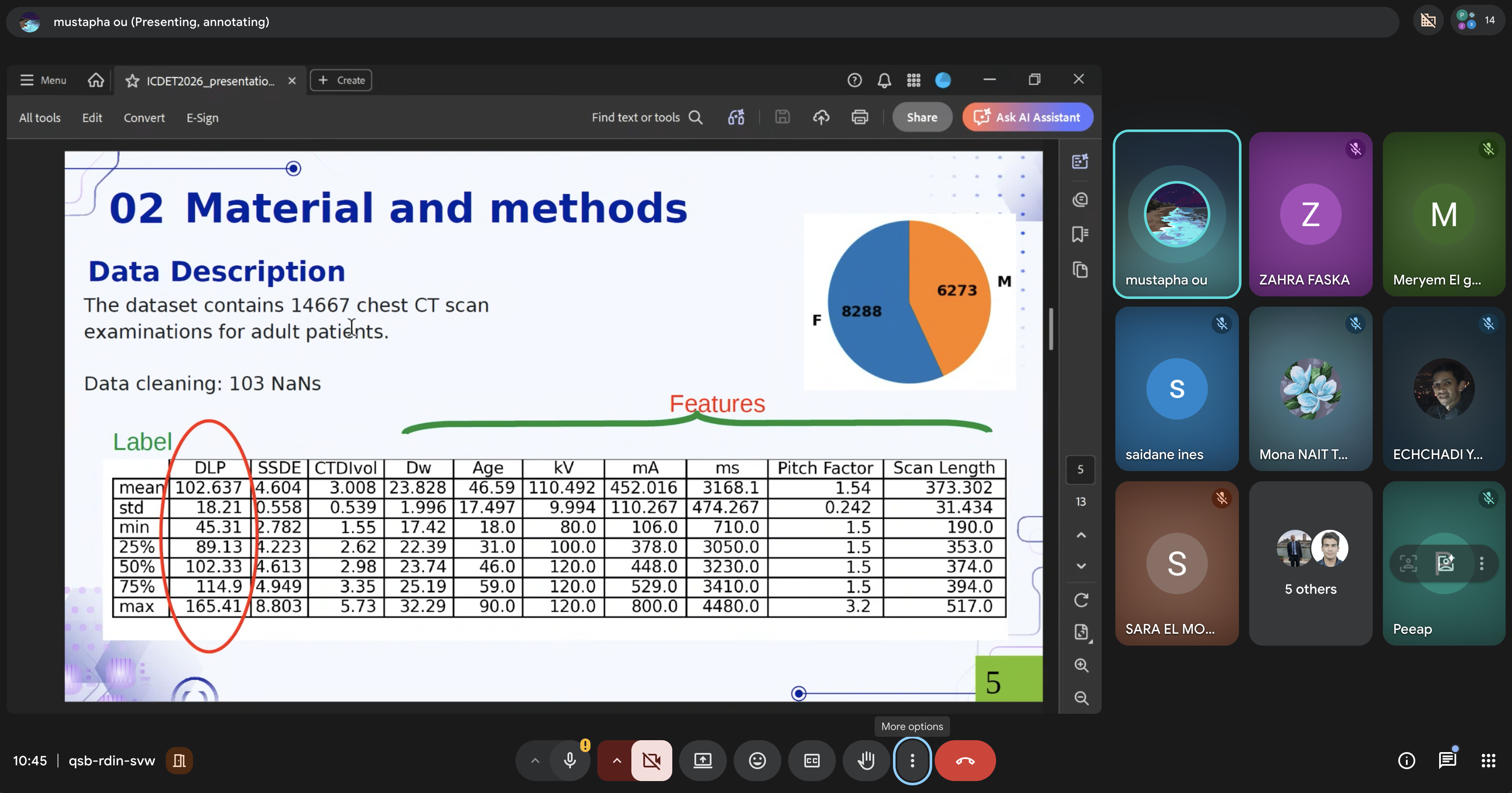
Task: Print the document
Action: 859,117
